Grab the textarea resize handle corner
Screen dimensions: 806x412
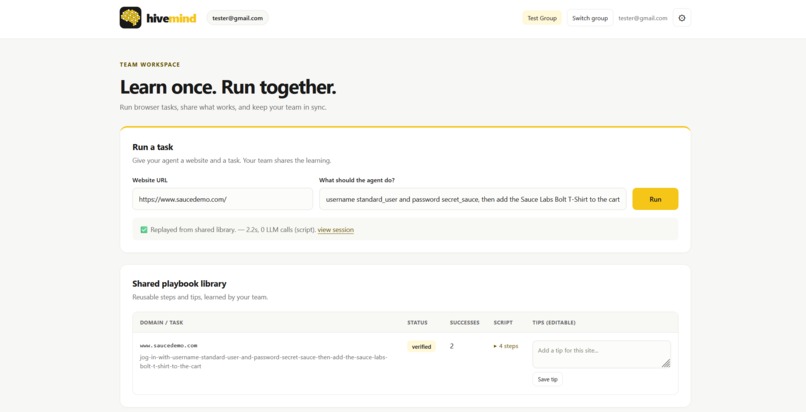coord(666,363)
